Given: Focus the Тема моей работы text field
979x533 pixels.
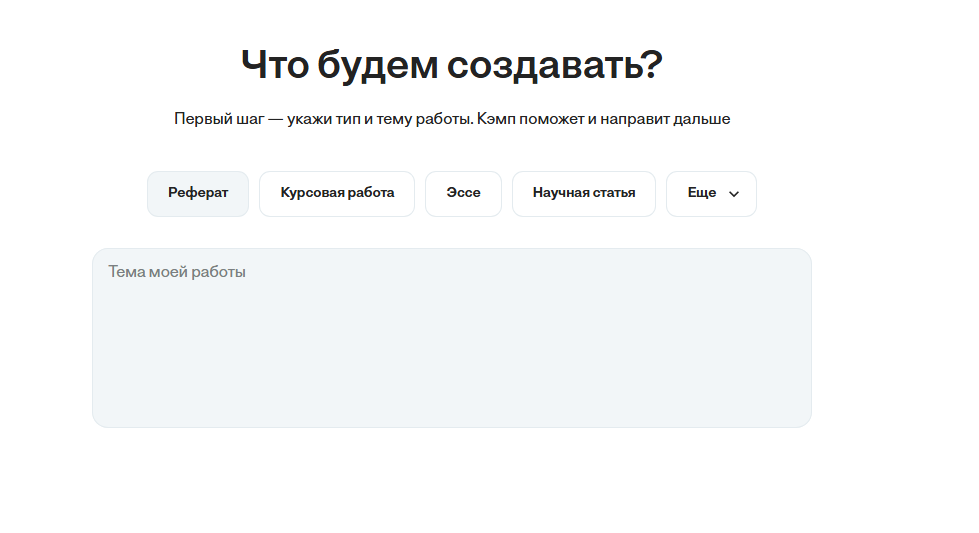Looking at the screenshot, I should click(451, 338).
